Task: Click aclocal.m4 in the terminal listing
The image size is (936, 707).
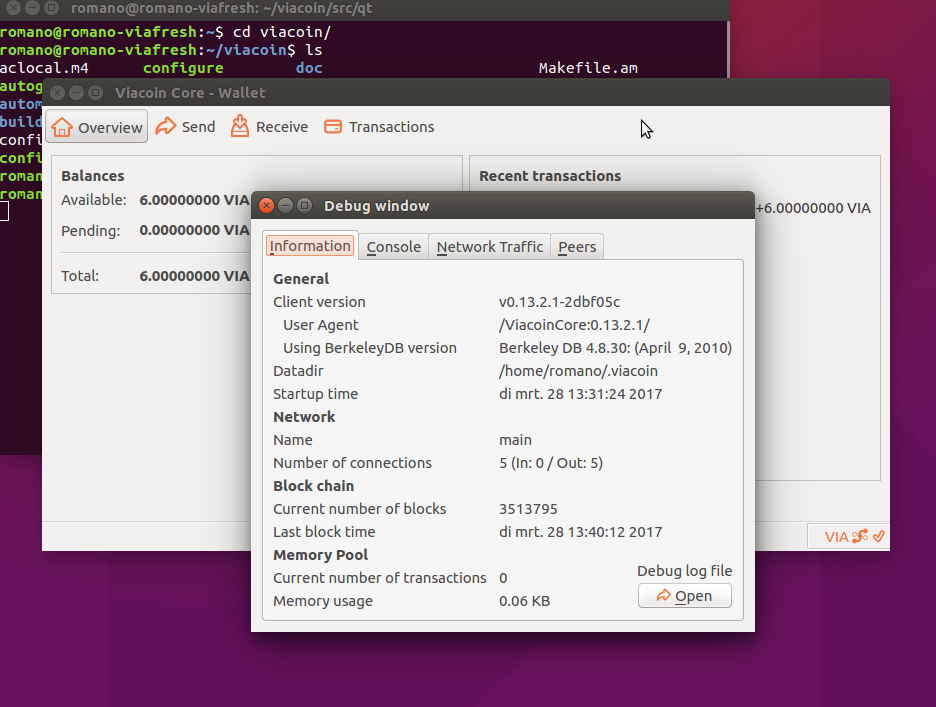Action: [44, 68]
